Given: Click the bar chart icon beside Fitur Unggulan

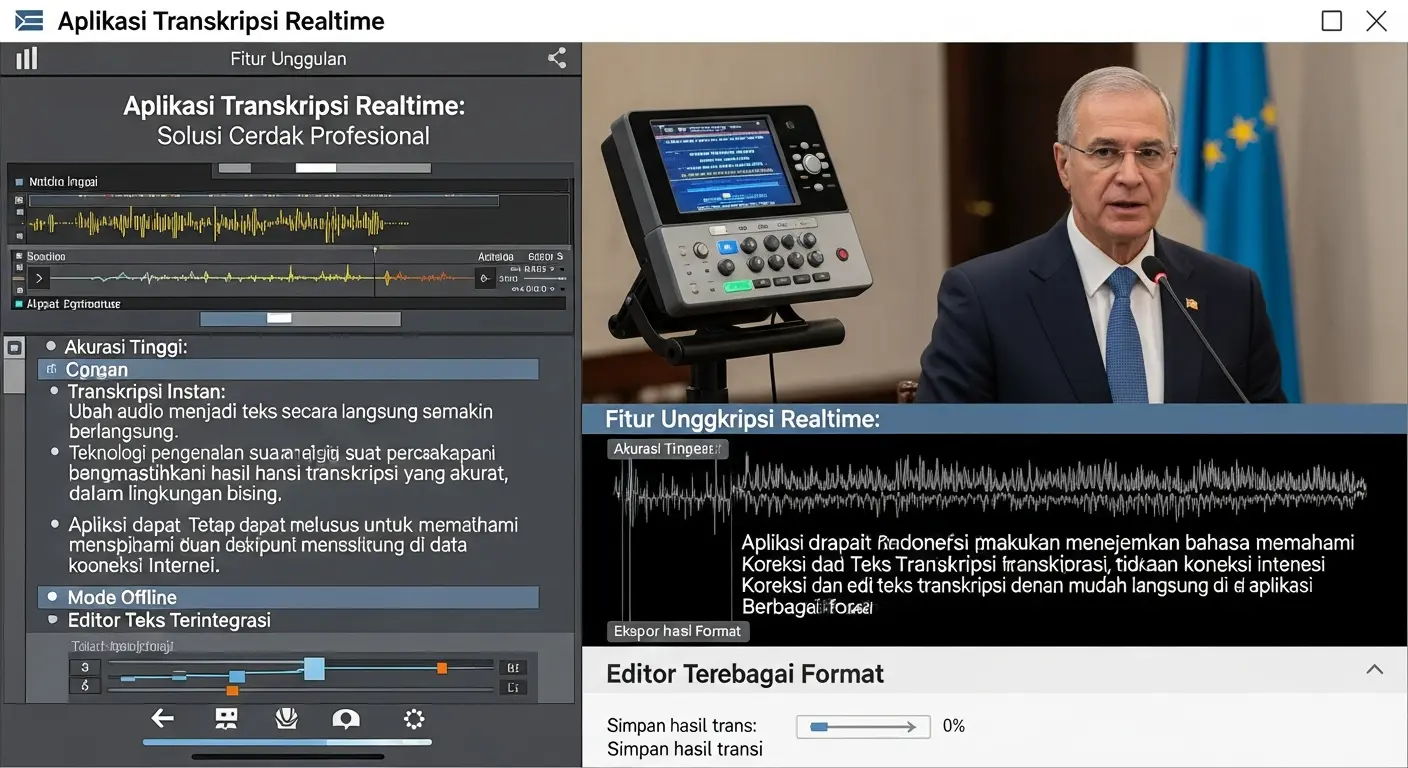Looking at the screenshot, I should pos(27,58).
